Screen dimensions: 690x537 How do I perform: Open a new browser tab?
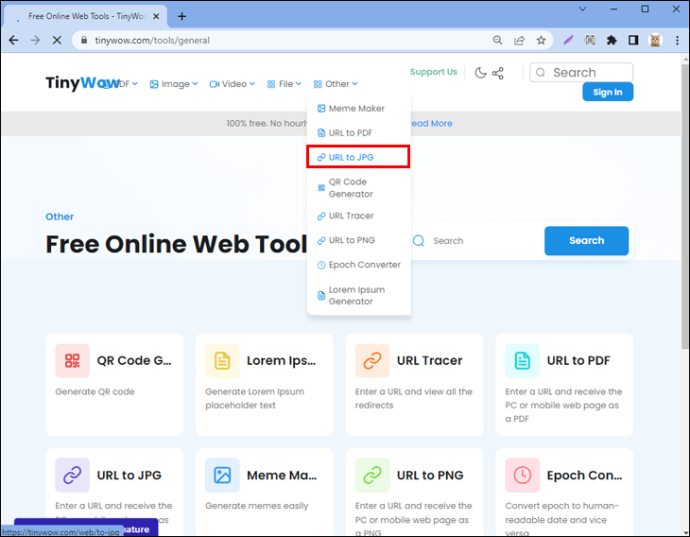click(x=182, y=16)
